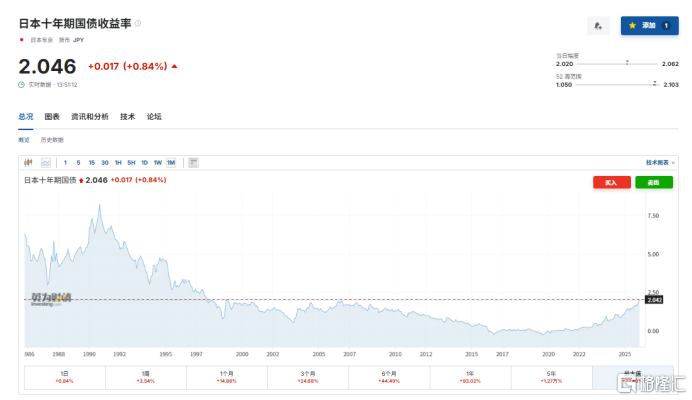
Task: Click the red 买入 button
Action: [x=612, y=182]
